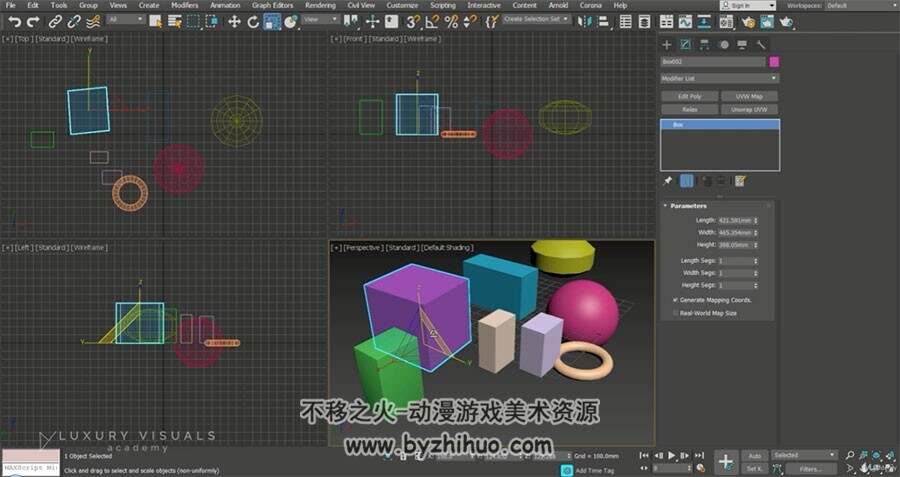Image resolution: width=900 pixels, height=477 pixels.
Task: Open Rendered Frame Window icon
Action: coord(767,22)
